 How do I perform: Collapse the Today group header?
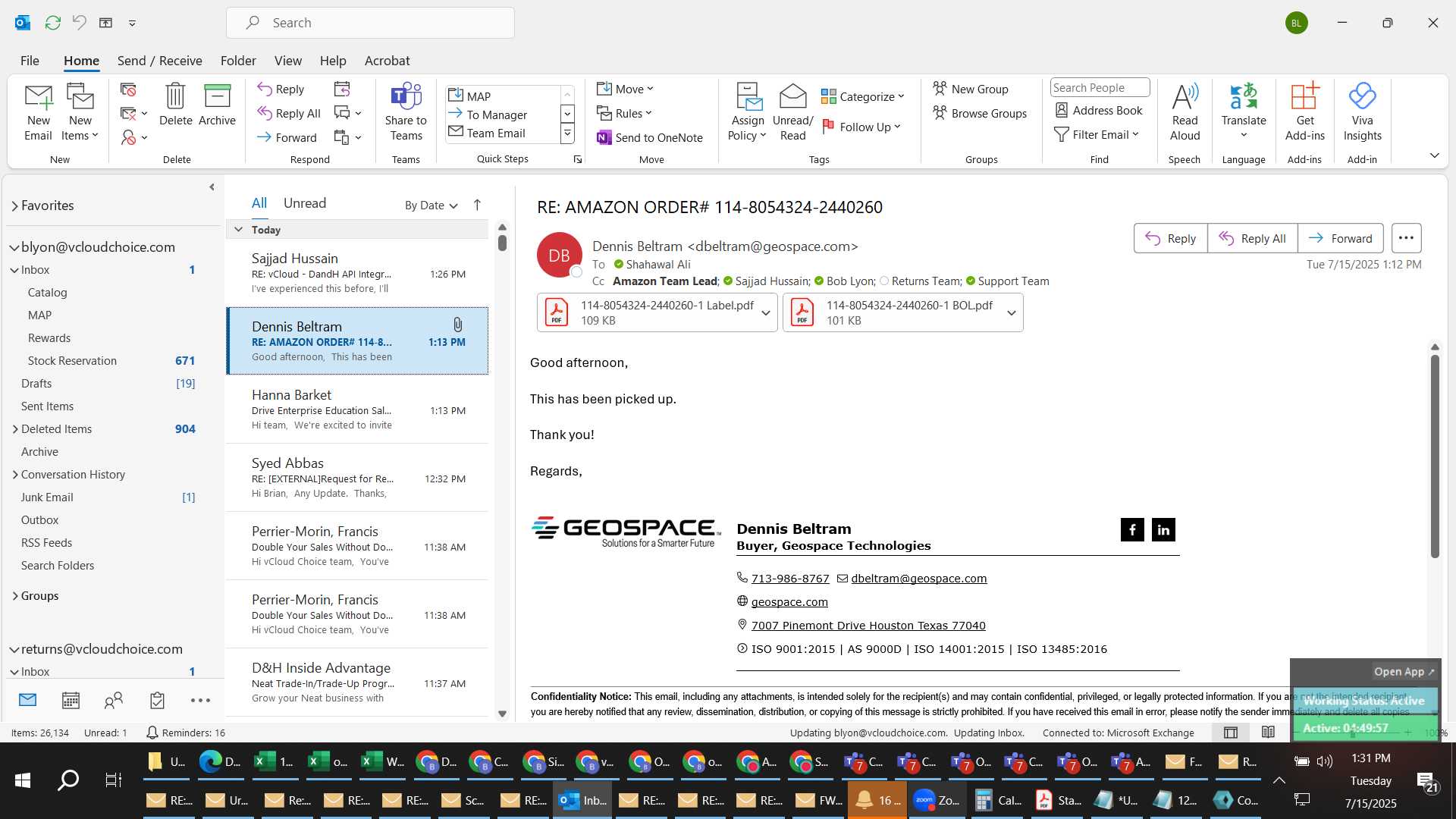click(238, 229)
